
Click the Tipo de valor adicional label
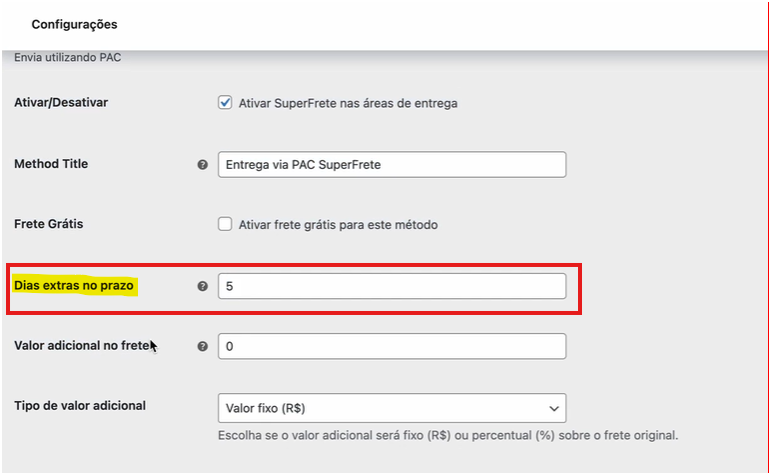(80, 406)
